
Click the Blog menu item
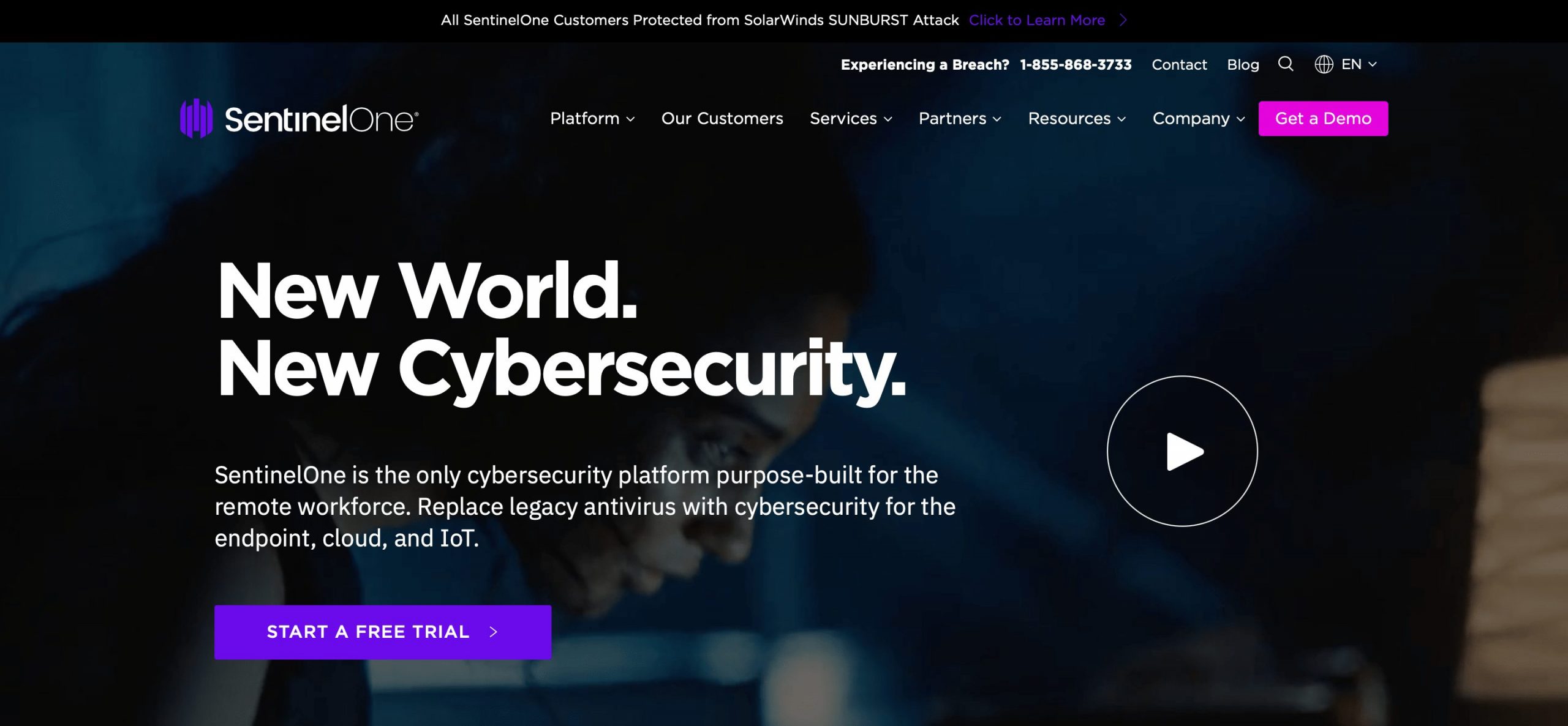[x=1243, y=64]
